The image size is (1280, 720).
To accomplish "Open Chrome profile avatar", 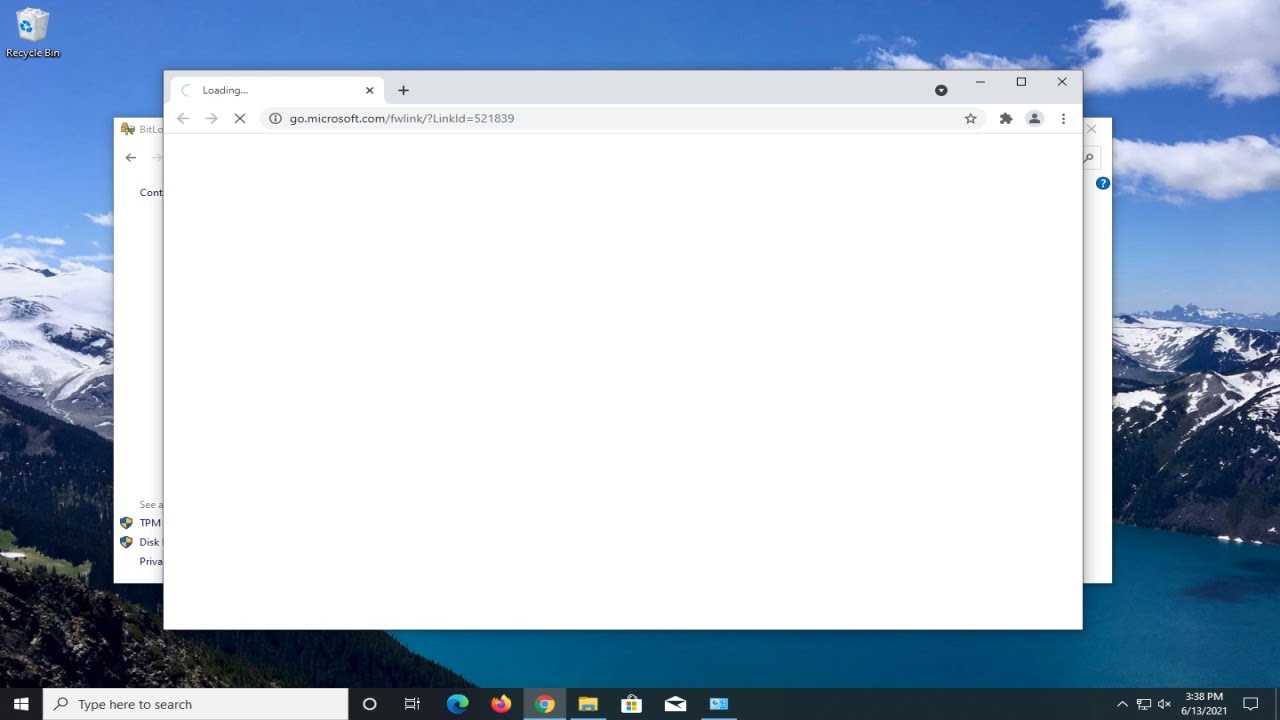I will (1034, 118).
